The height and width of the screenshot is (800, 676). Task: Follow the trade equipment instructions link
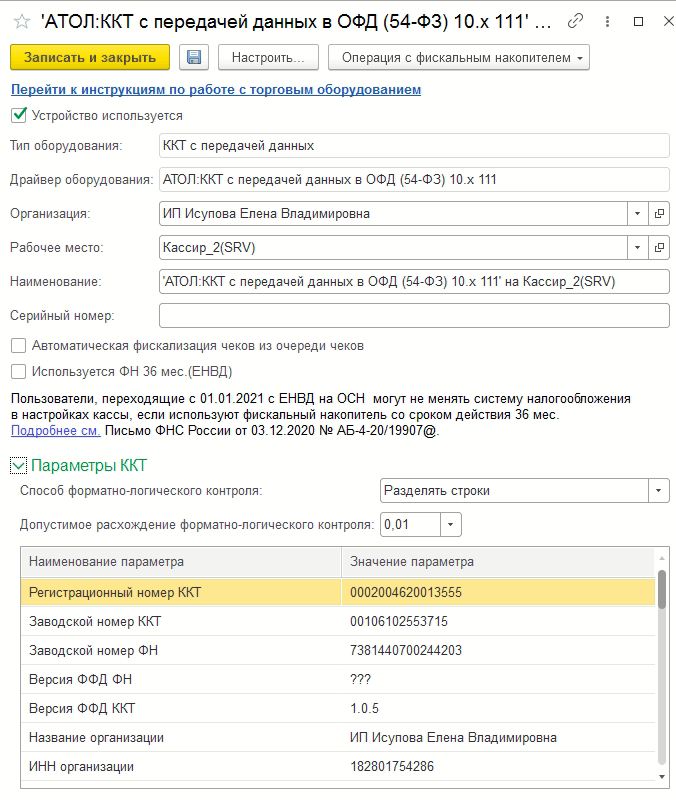pyautogui.click(x=215, y=89)
